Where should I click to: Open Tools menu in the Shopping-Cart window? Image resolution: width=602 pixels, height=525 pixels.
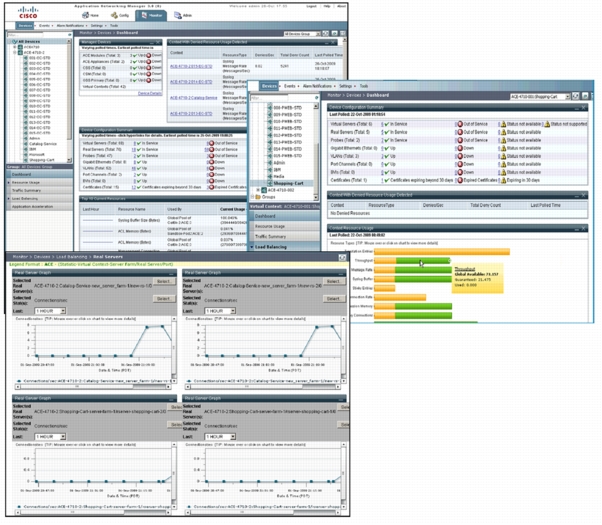[364, 86]
